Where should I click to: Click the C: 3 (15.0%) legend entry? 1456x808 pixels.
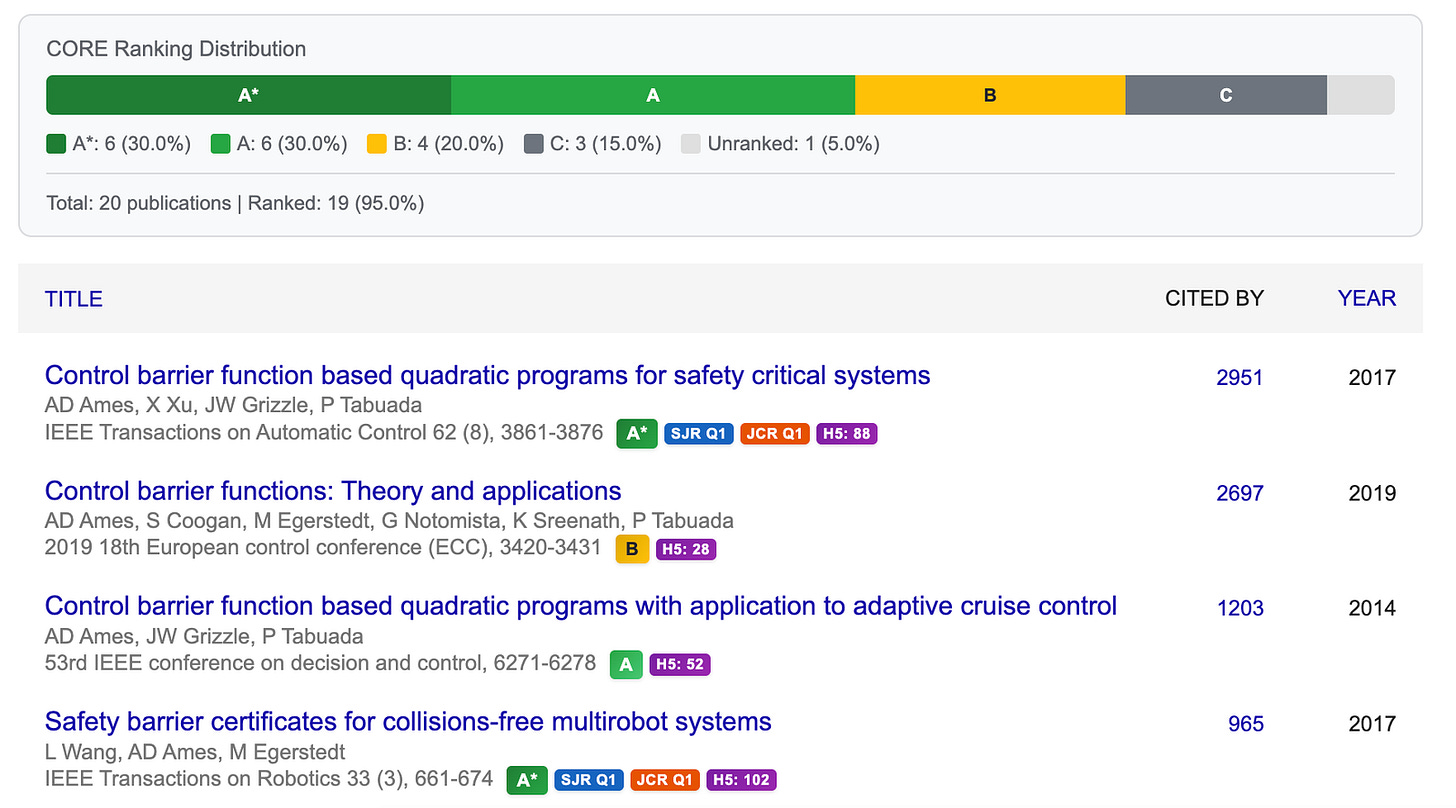click(x=593, y=144)
